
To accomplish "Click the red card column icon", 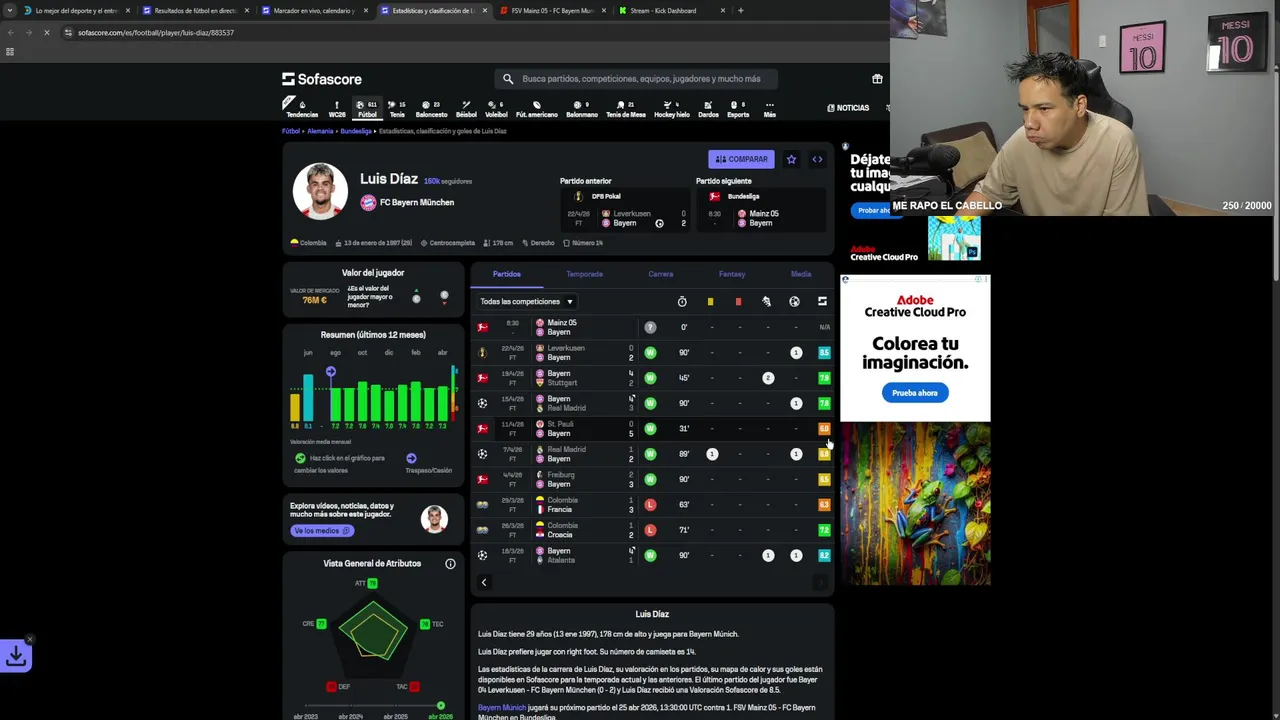I will click(x=738, y=301).
